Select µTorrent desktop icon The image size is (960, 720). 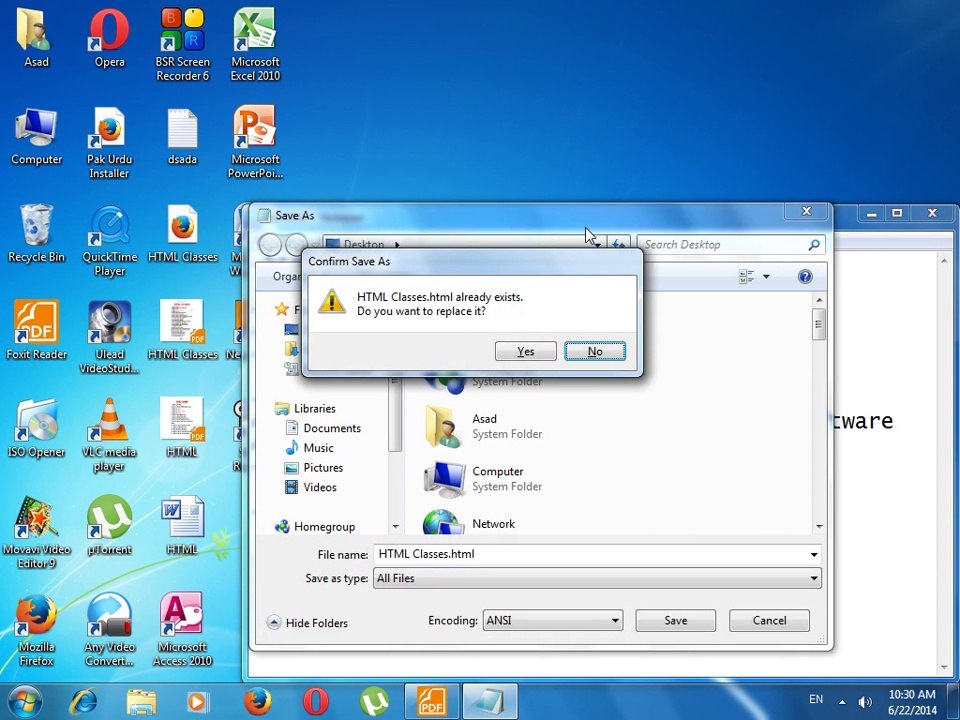click(109, 525)
